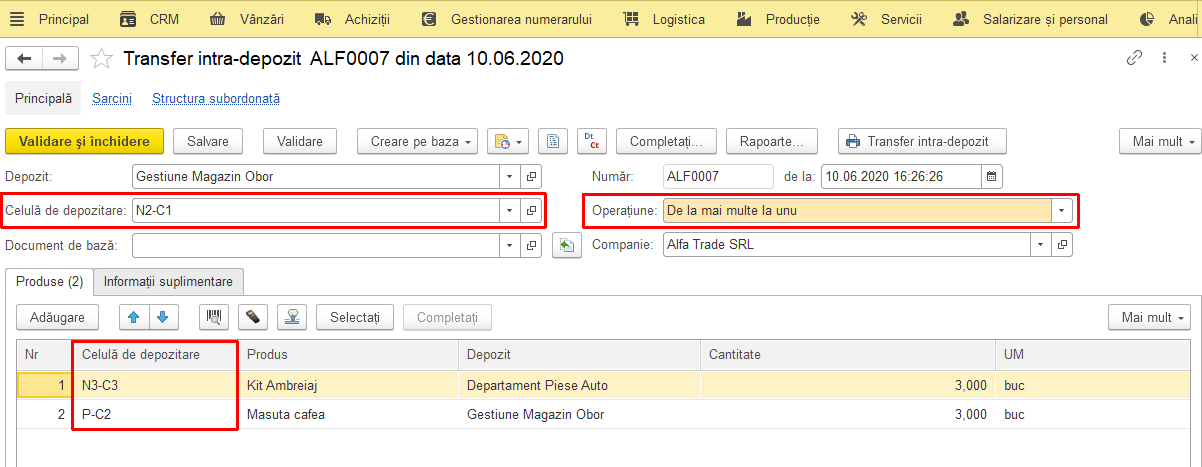Click Validare și închidere button
This screenshot has height=467, width=1202.
pos(84,142)
